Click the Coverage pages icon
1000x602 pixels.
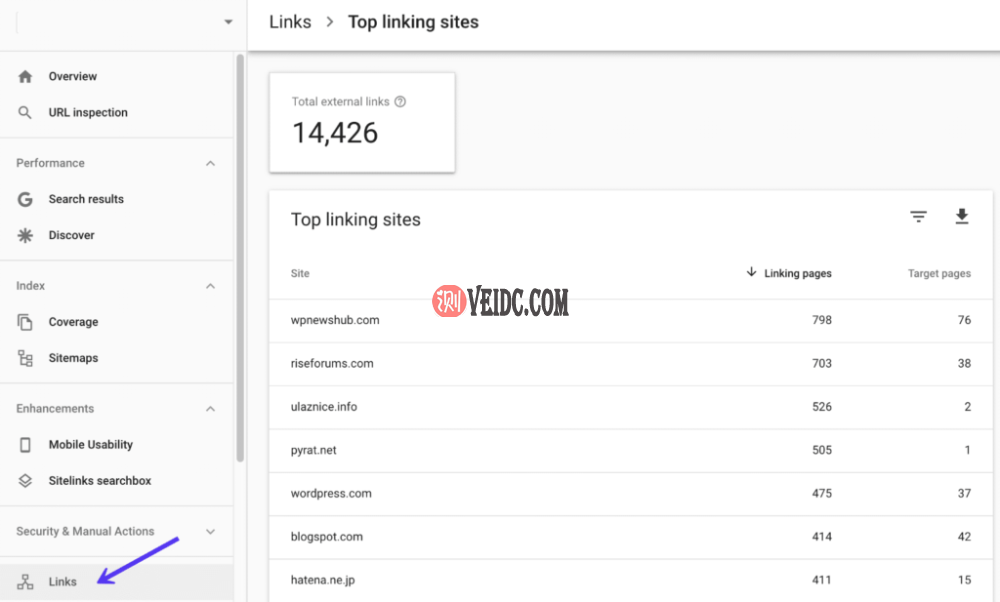26,322
